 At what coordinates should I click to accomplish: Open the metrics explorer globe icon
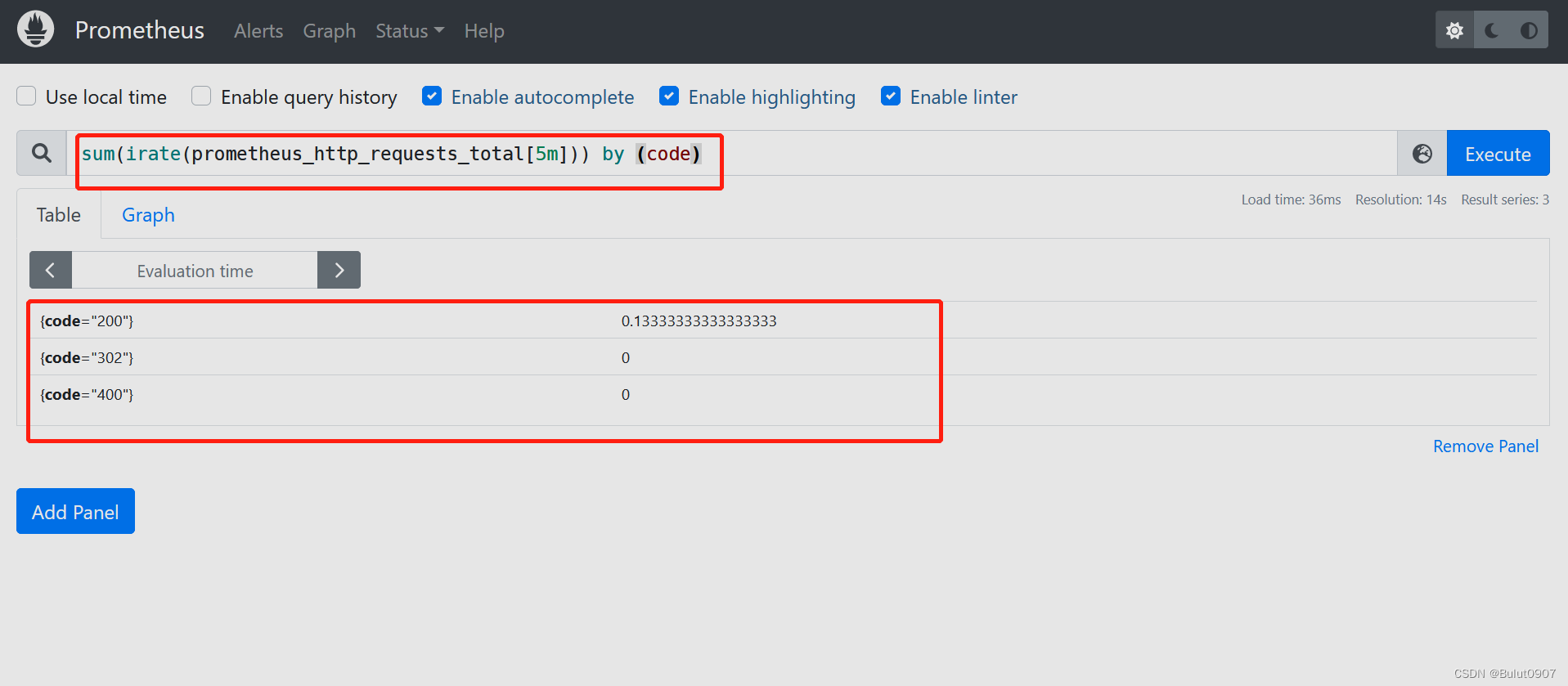(x=1422, y=154)
